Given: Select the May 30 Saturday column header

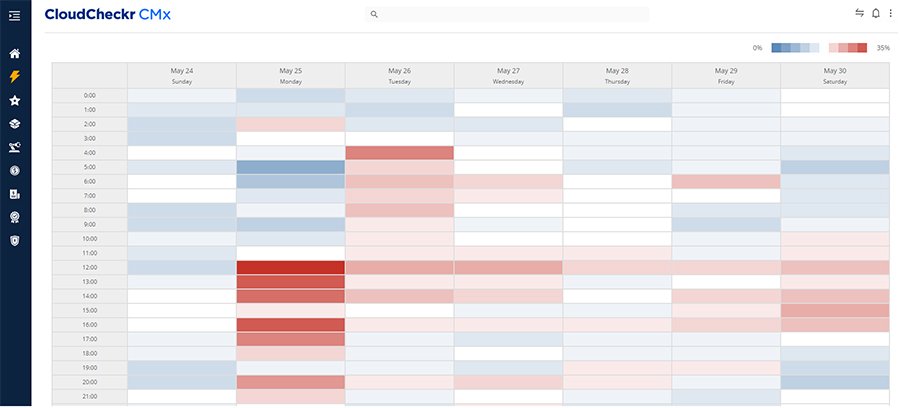Looking at the screenshot, I should pos(835,76).
